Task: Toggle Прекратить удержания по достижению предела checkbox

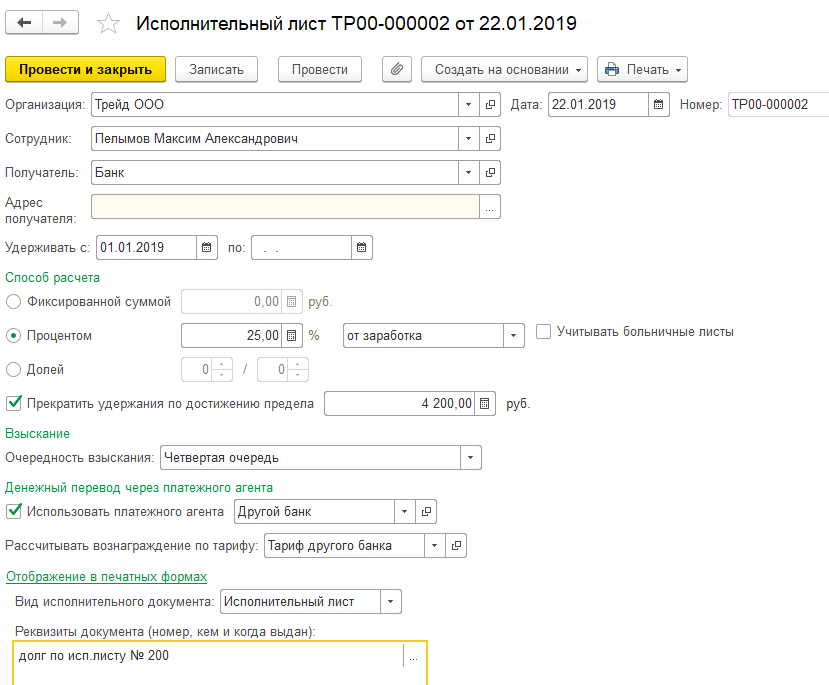Action: point(14,403)
